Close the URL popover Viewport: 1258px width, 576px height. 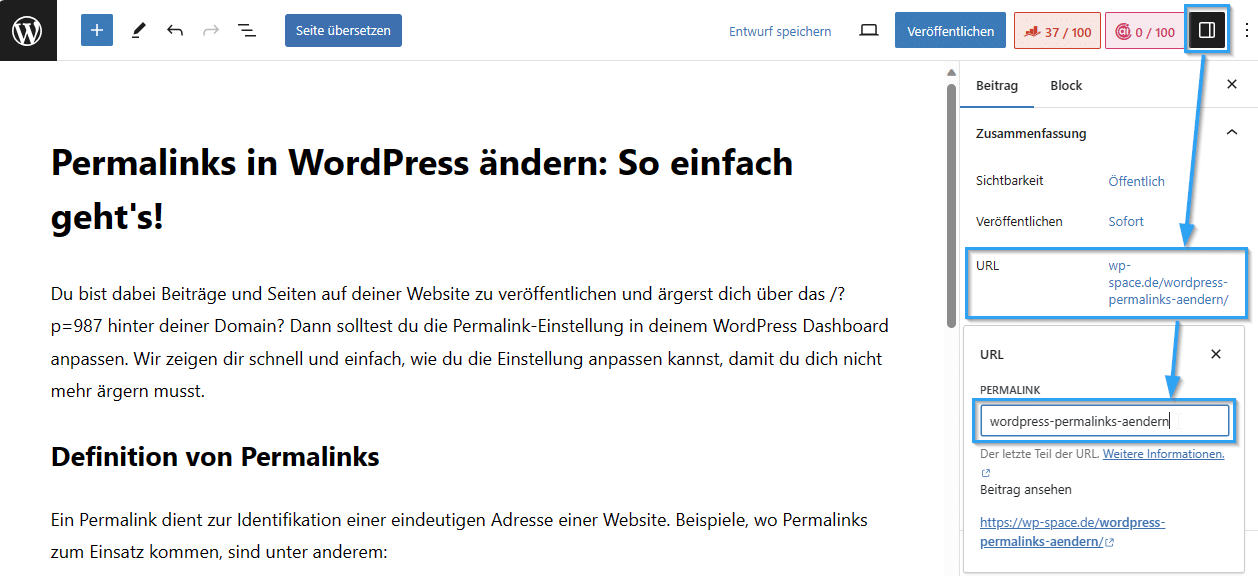(1216, 354)
